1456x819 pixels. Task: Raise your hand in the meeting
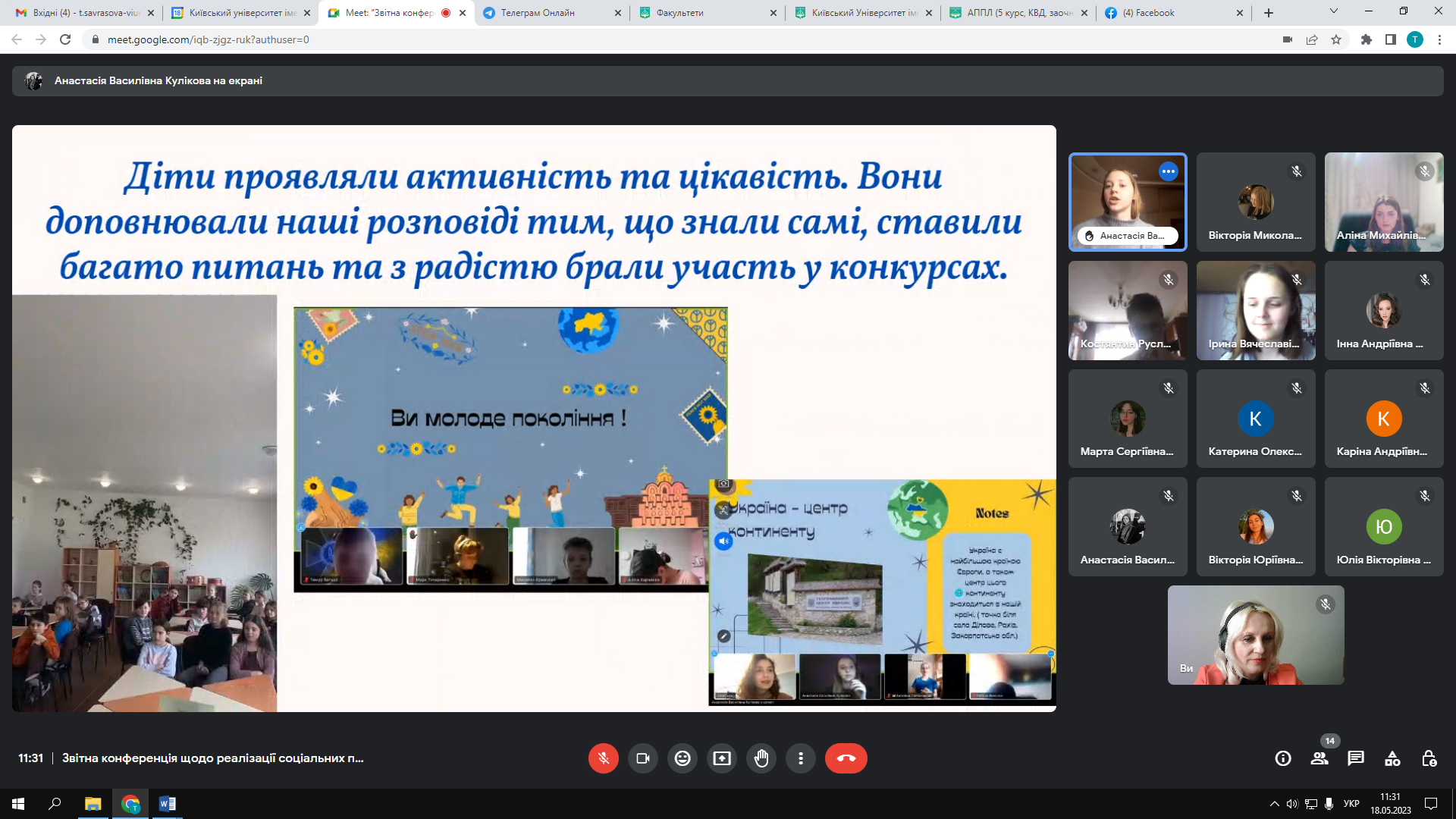click(x=761, y=758)
